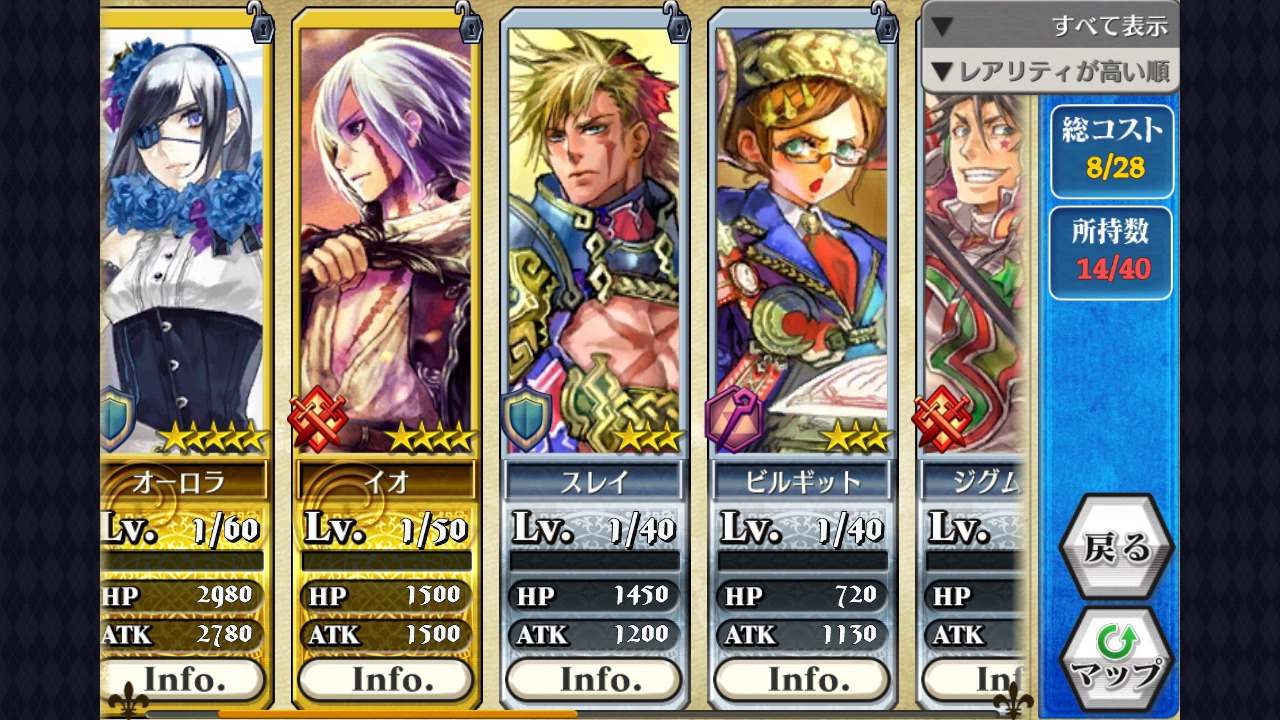This screenshot has width=1280, height=720.
Task: Toggle the lock icon above Aurora's card
Action: [x=261, y=21]
